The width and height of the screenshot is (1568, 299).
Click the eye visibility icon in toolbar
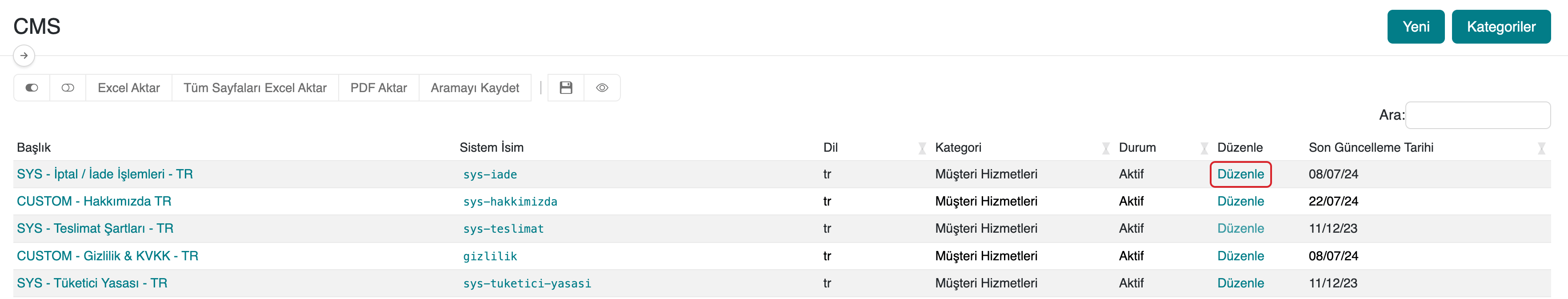click(601, 88)
